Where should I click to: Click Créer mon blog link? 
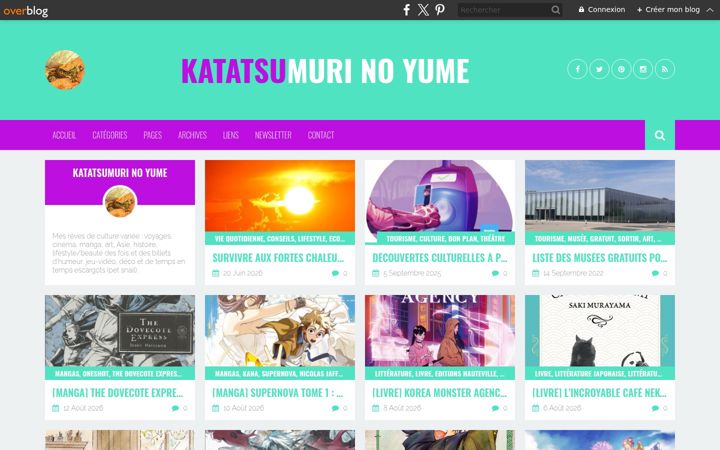[668, 10]
